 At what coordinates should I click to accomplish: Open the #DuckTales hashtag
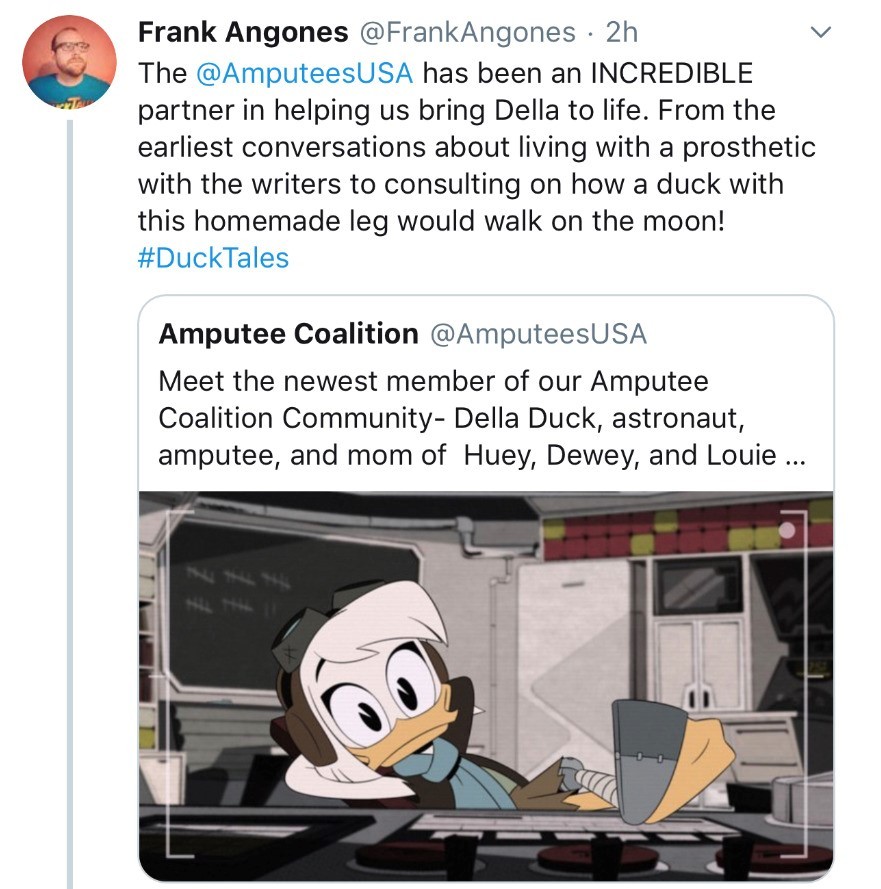(213, 258)
